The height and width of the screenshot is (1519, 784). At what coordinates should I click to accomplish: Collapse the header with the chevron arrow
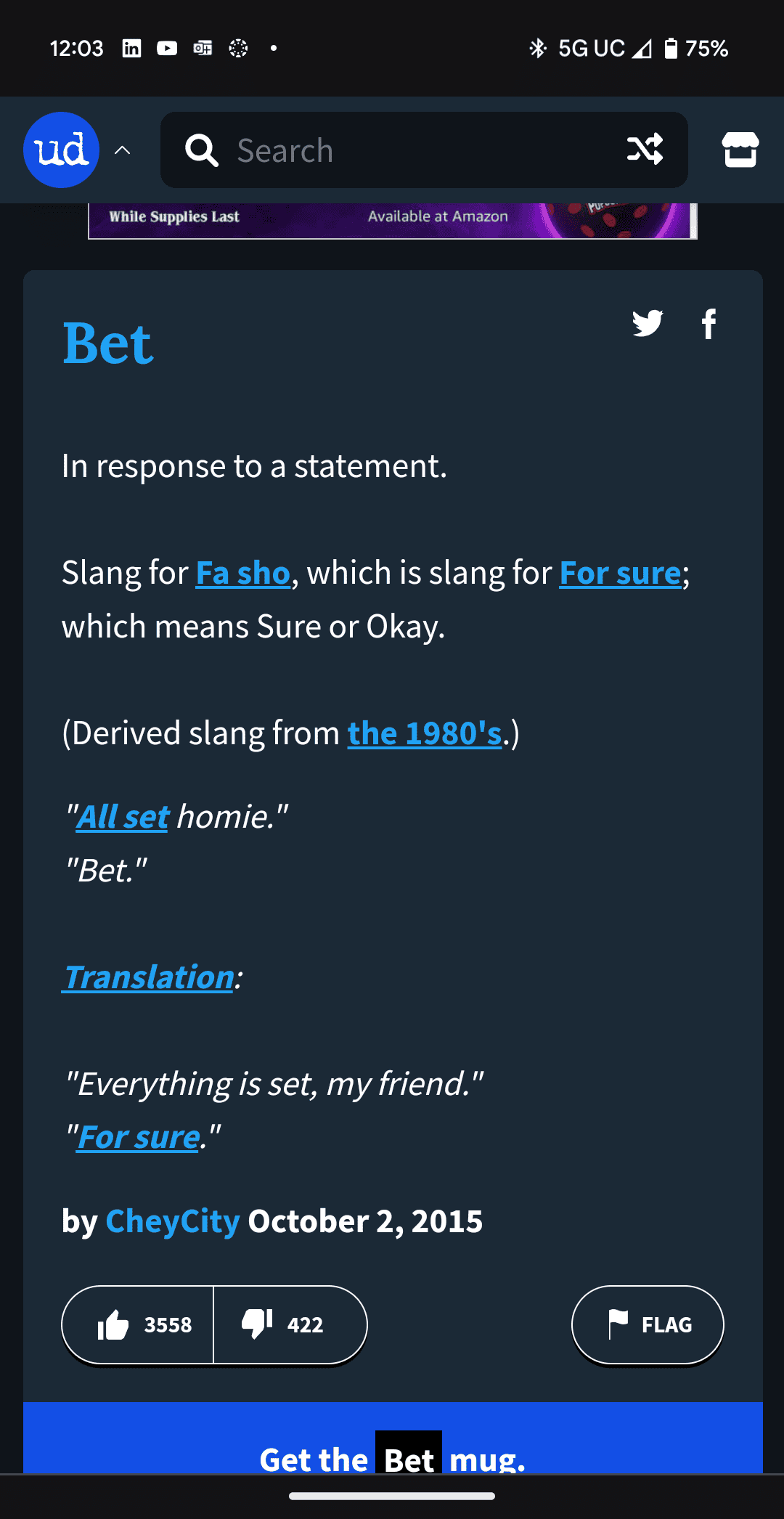123,150
